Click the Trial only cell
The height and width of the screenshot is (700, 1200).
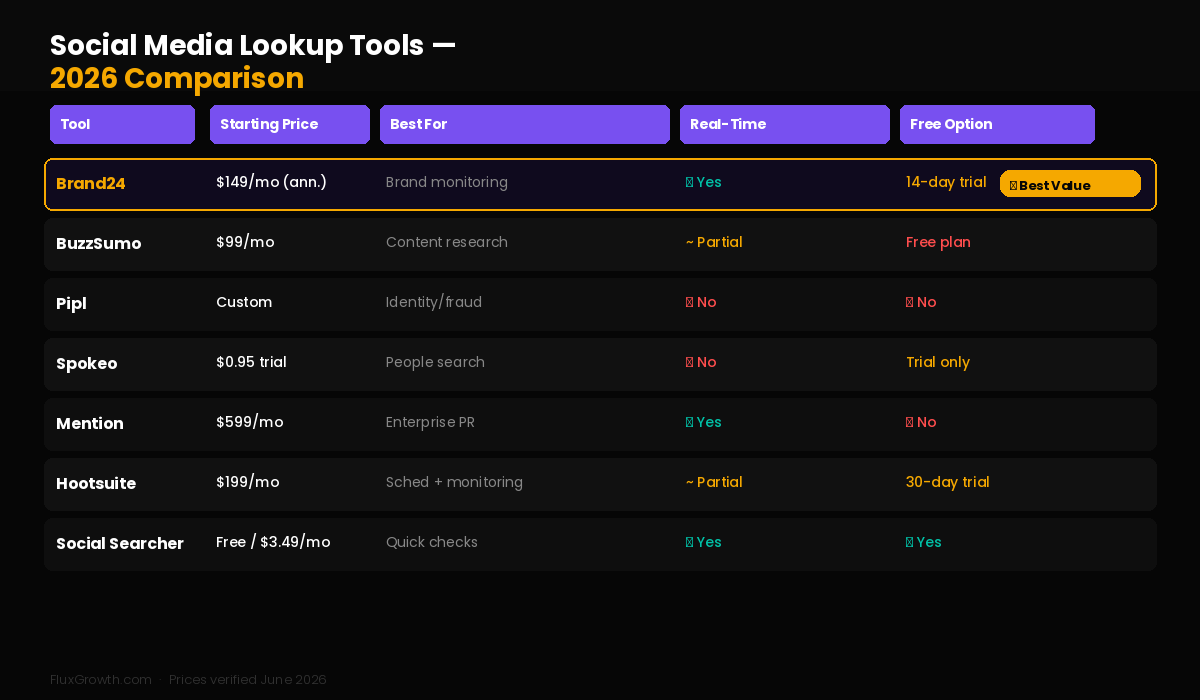938,362
